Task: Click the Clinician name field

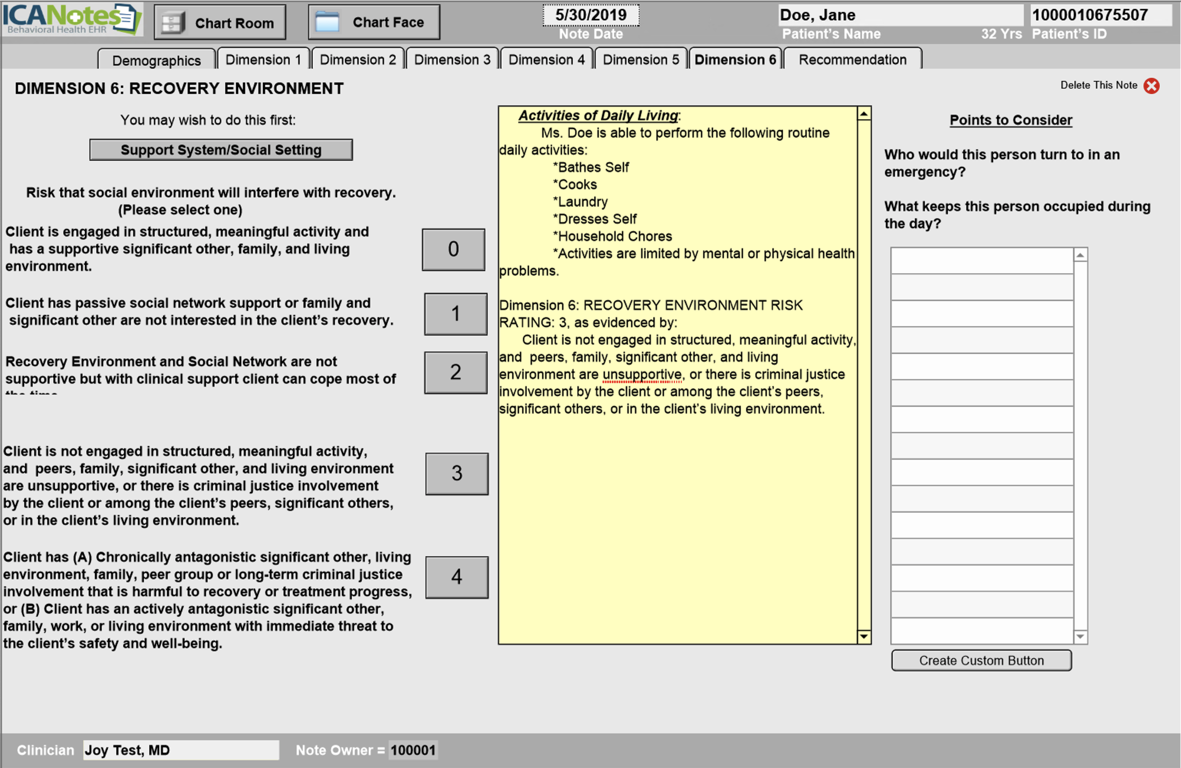Action: coord(180,750)
